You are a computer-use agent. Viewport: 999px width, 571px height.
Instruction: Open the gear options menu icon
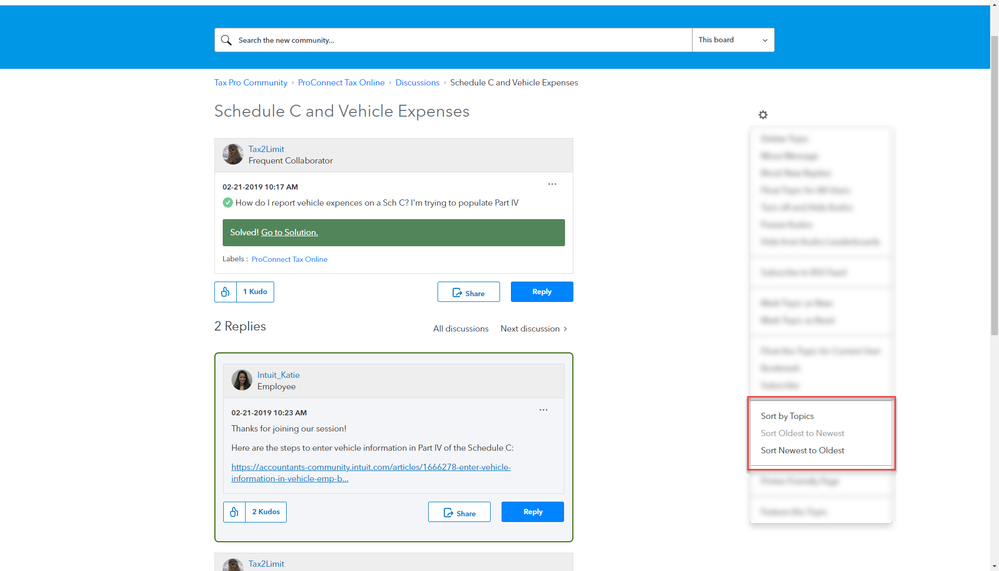click(763, 115)
